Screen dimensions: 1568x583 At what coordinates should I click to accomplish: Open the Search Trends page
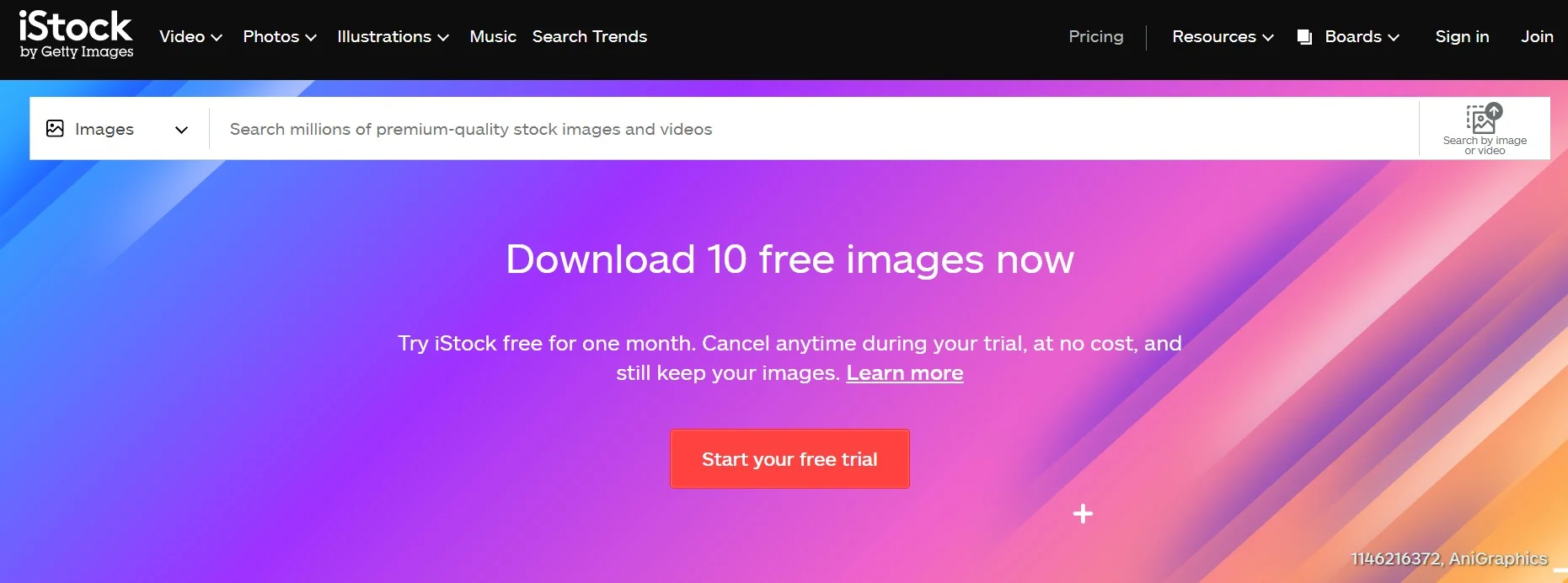click(589, 37)
